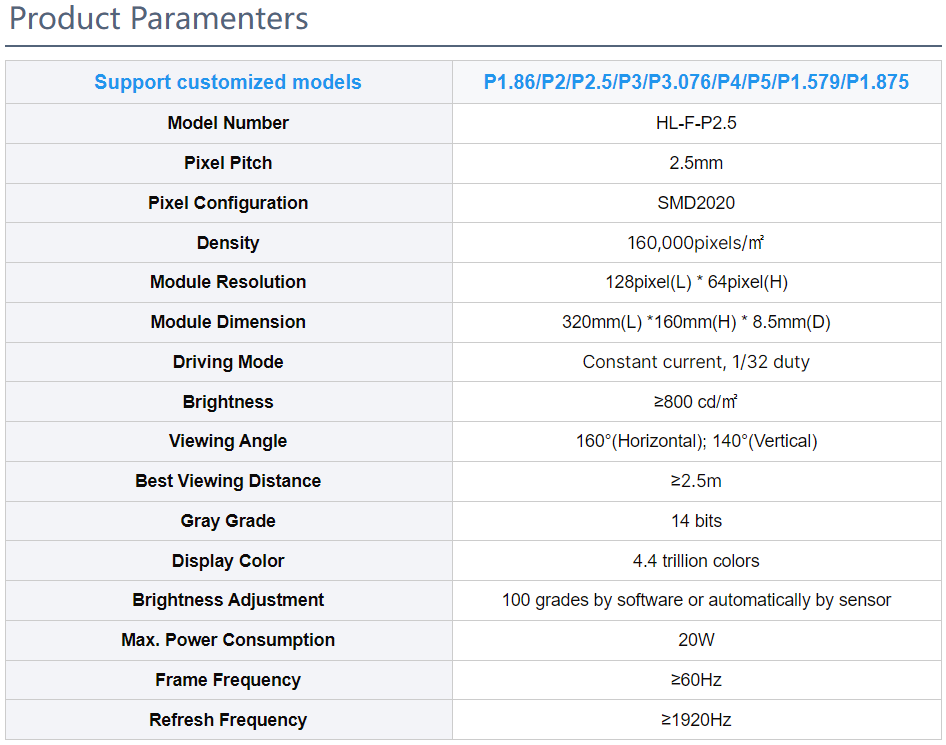Viewport: 946px width, 745px height.
Task: Click the Brightness Adjustment label
Action: pyautogui.click(x=228, y=600)
